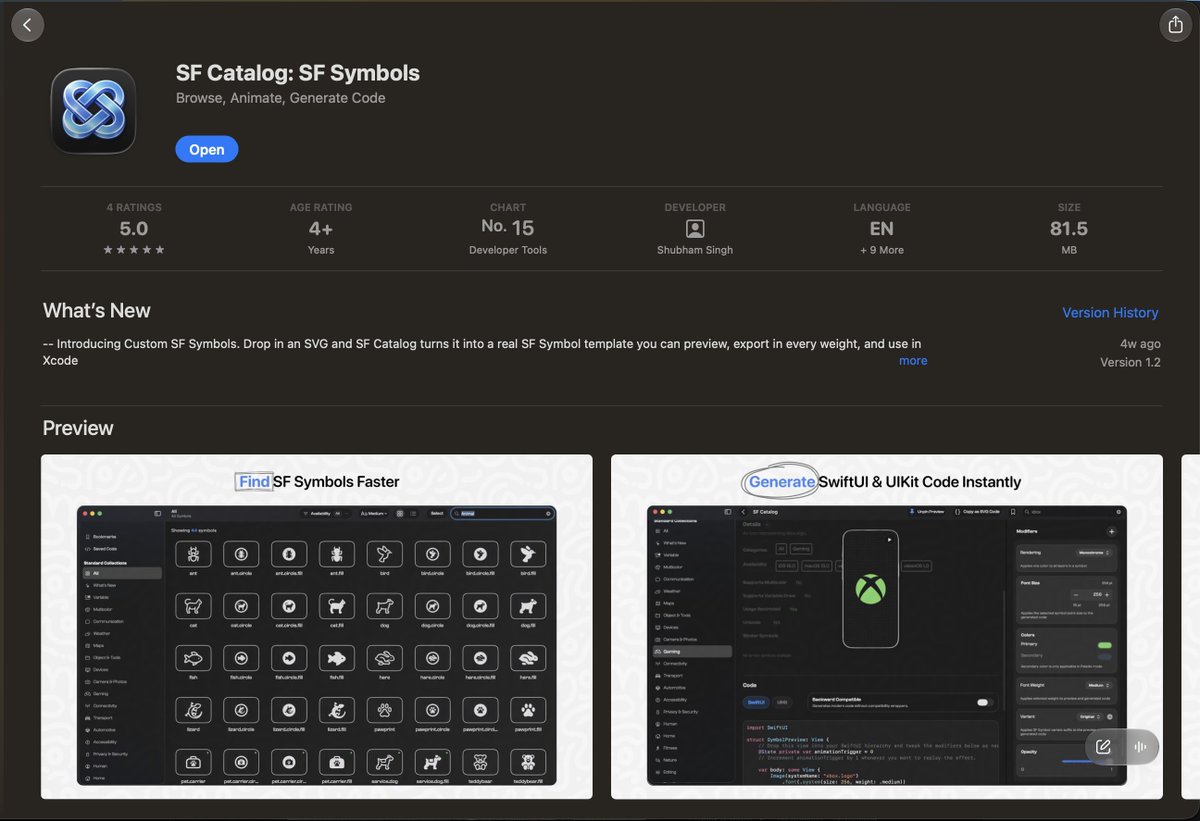Click the 81.5 MB size value
Image resolution: width=1200 pixels, height=821 pixels.
tap(1069, 229)
